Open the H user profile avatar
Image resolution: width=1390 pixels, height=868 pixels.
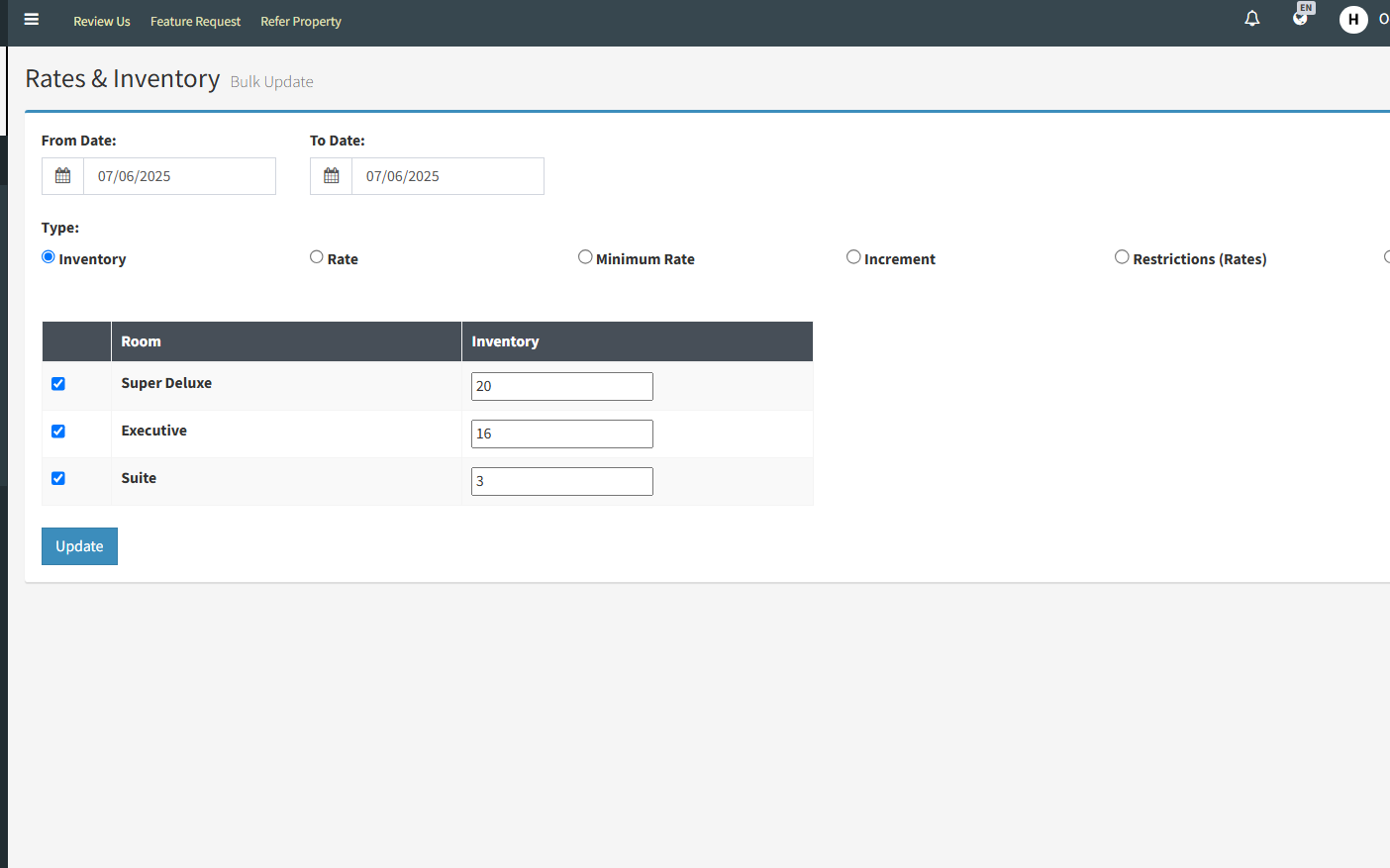click(x=1353, y=19)
